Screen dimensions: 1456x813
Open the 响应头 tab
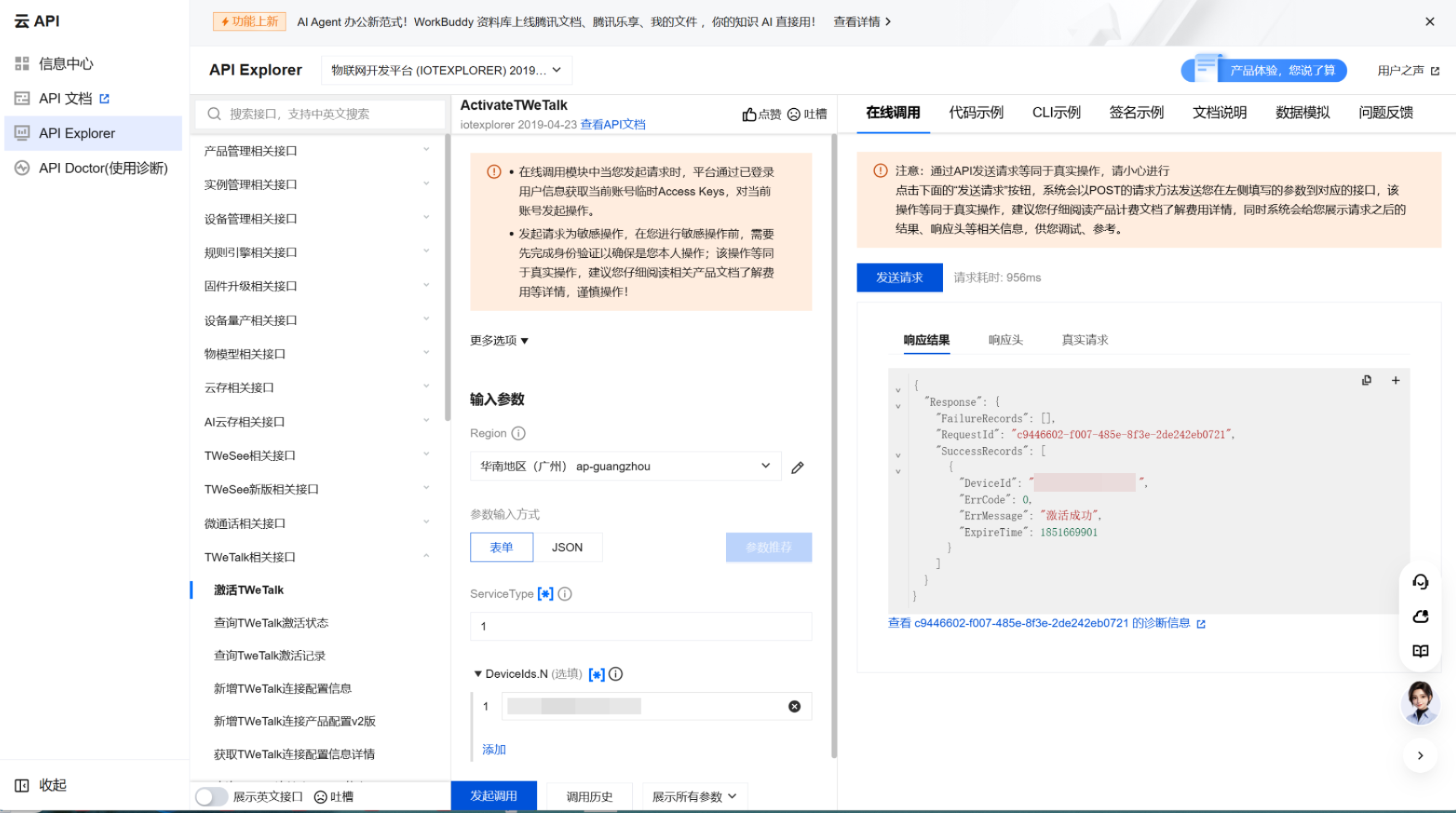click(x=1005, y=339)
